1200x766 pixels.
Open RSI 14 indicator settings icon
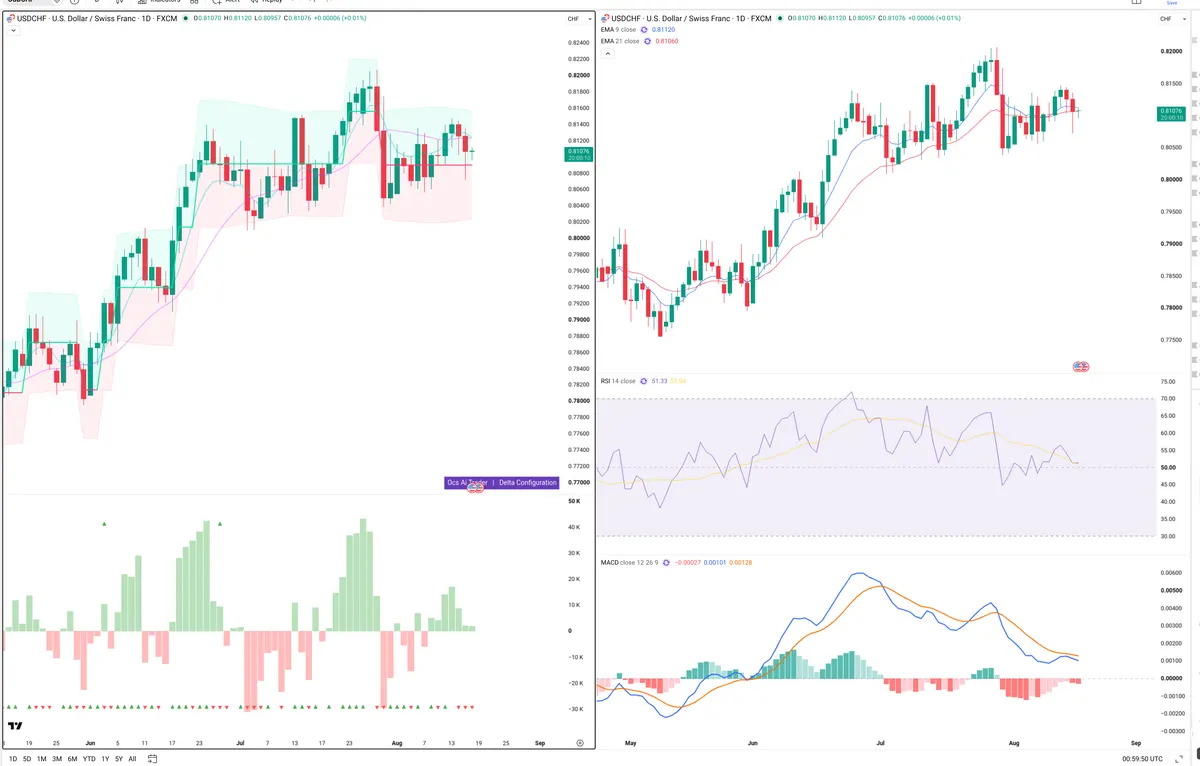[642, 381]
